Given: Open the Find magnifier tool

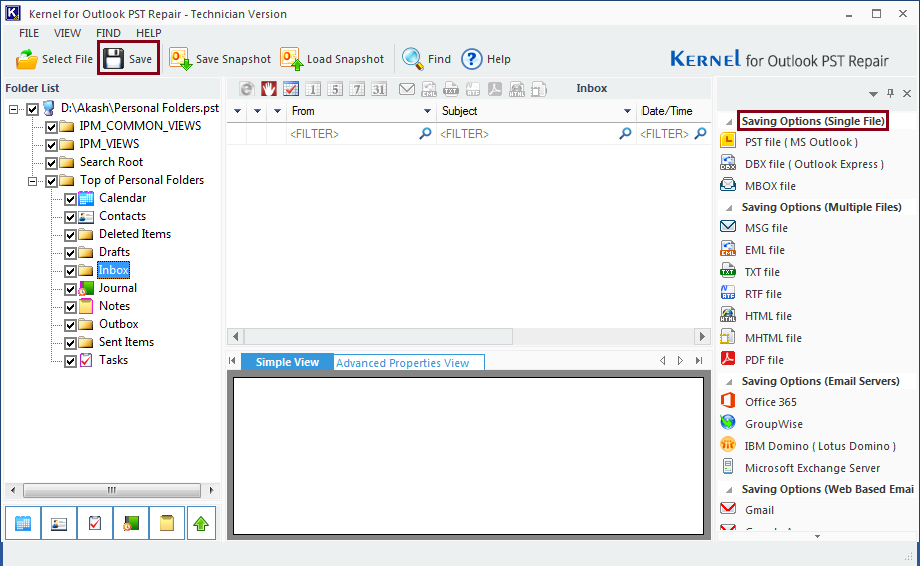Looking at the screenshot, I should 426,59.
